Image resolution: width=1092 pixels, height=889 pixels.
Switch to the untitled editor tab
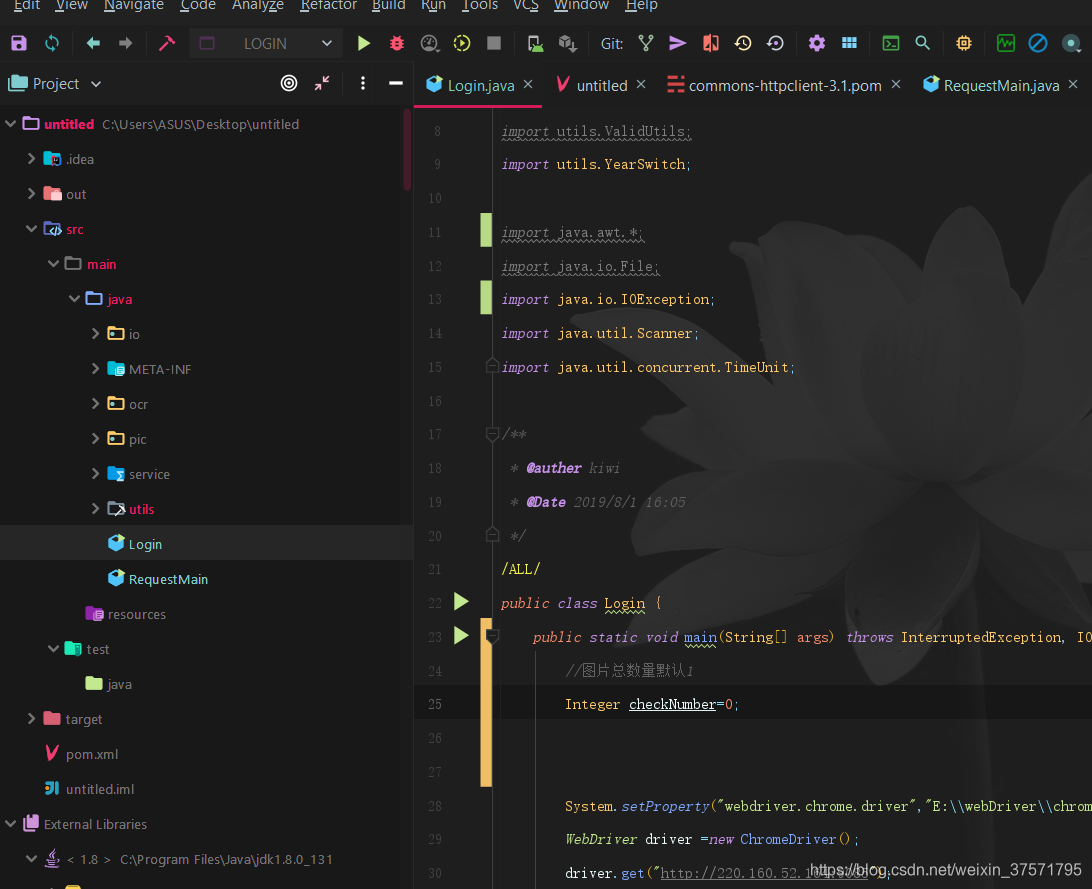[602, 85]
